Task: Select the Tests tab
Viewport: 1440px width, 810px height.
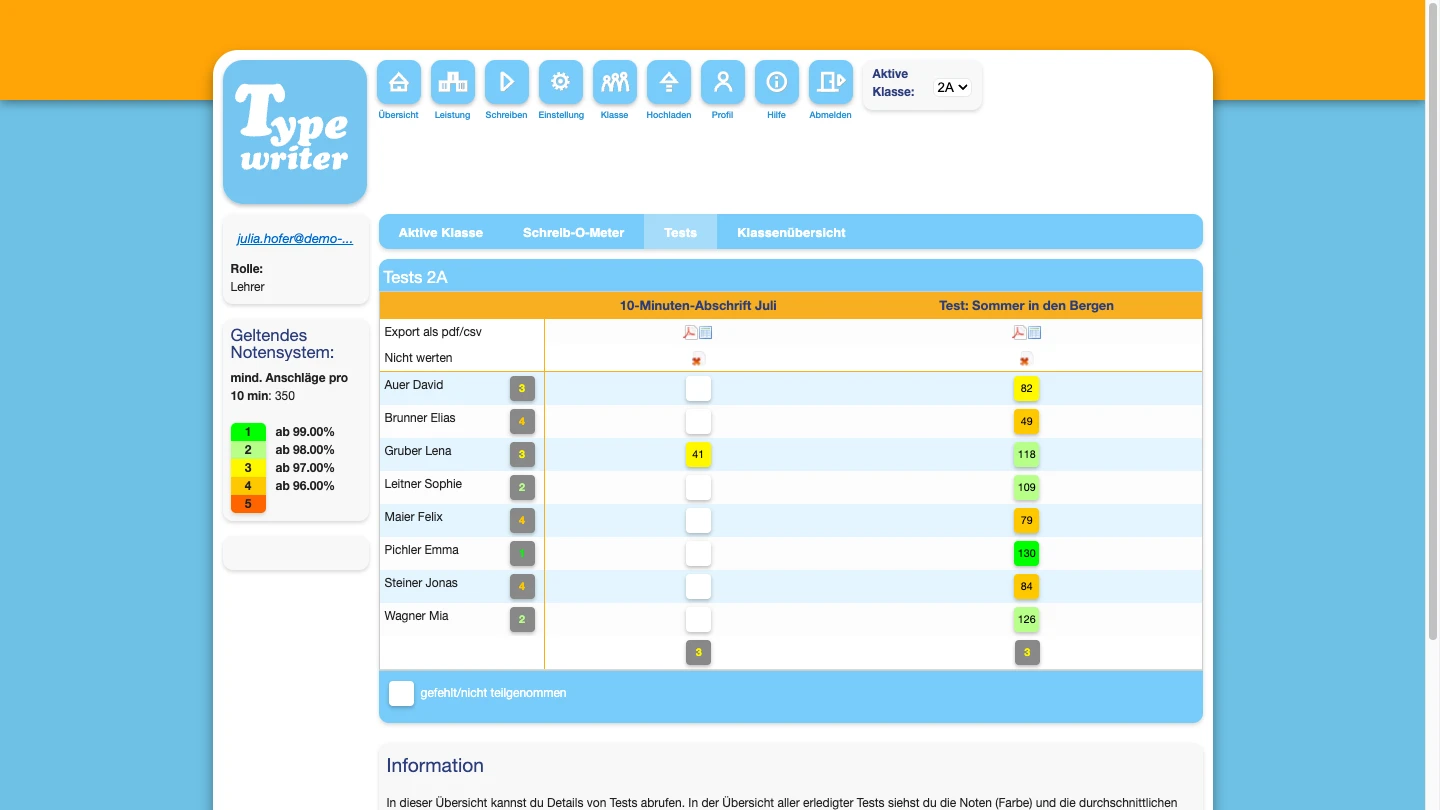Action: tap(681, 232)
